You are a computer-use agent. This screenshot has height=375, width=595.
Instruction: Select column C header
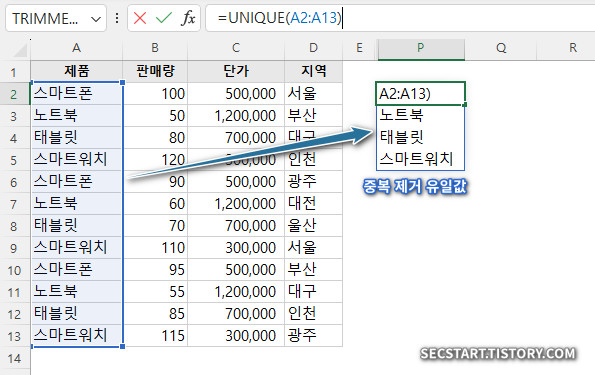(236, 49)
